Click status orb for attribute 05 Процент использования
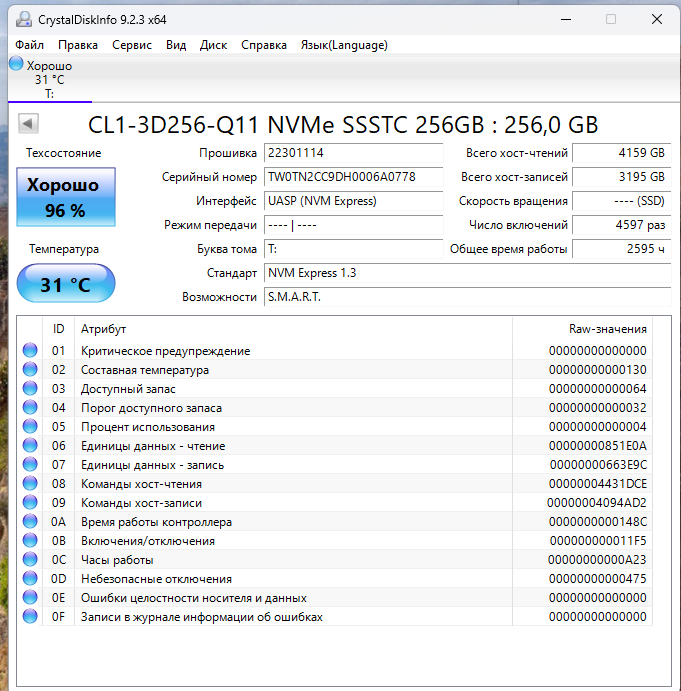 [x=30, y=426]
